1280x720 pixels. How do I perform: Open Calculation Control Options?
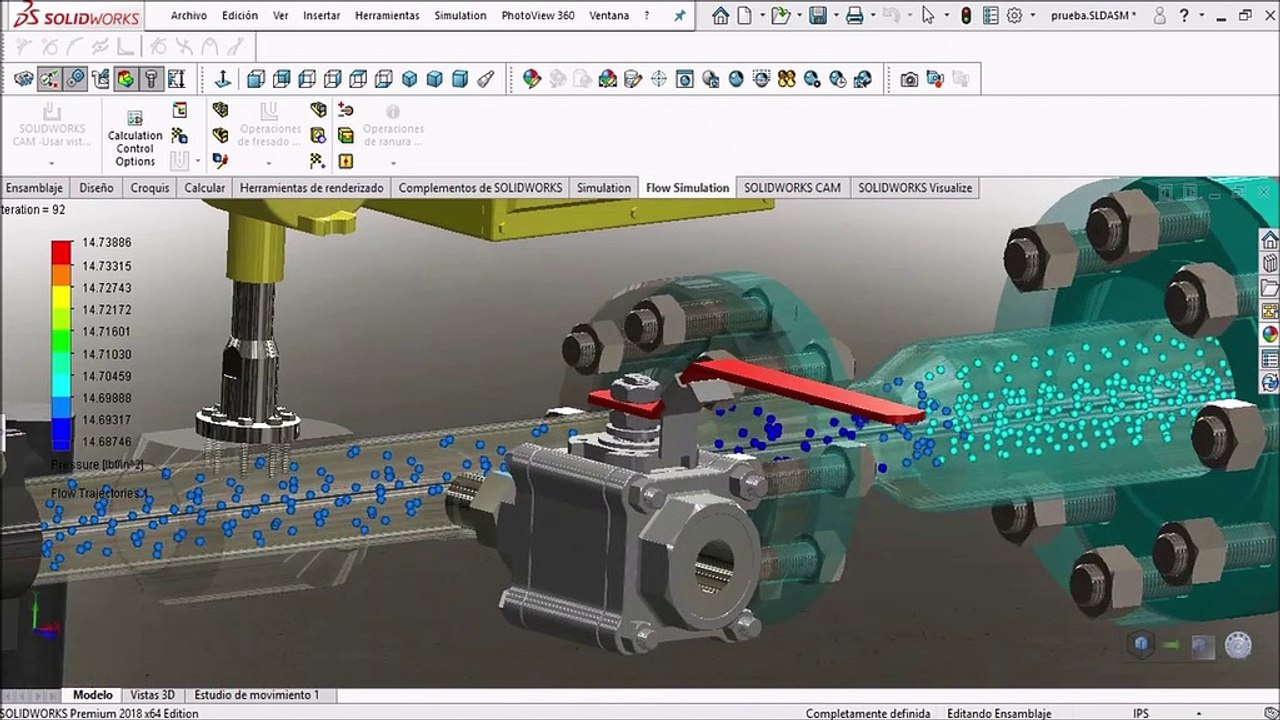click(135, 139)
